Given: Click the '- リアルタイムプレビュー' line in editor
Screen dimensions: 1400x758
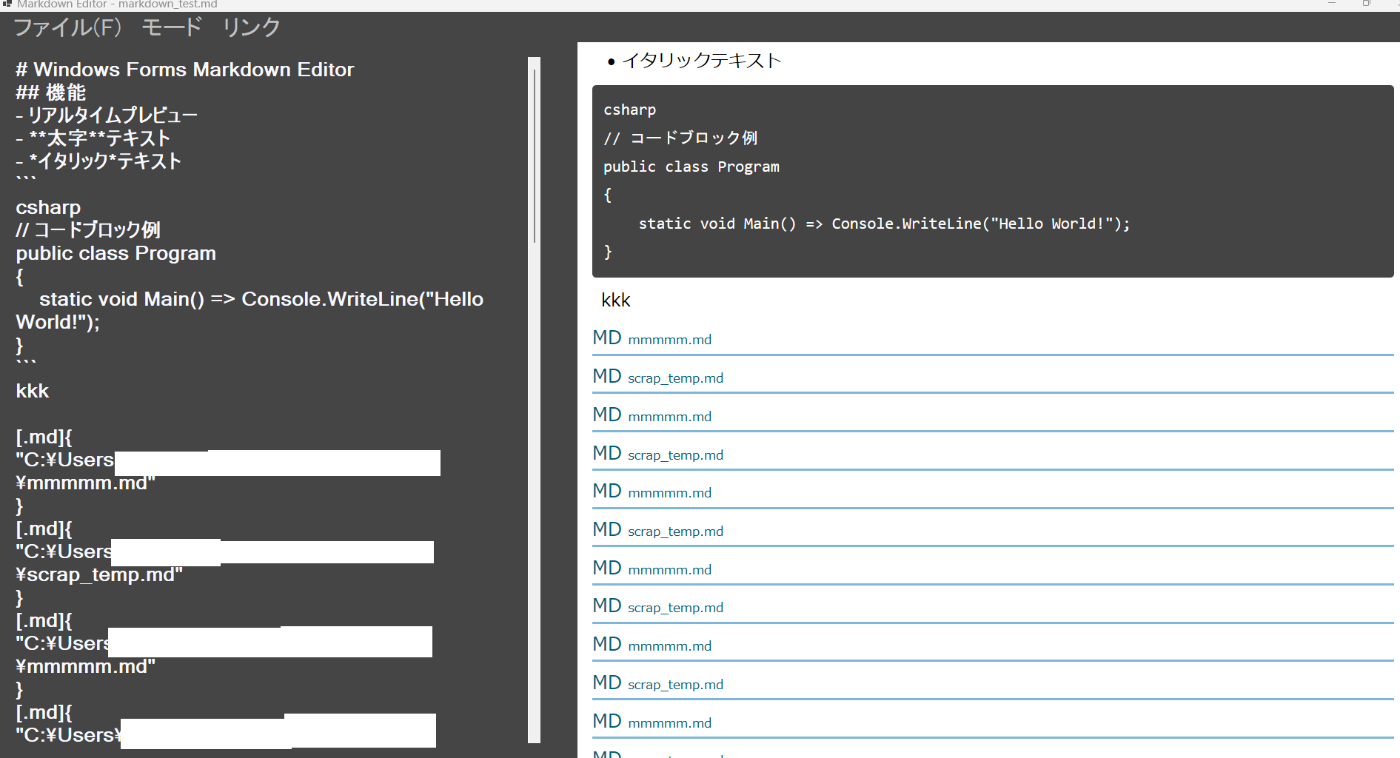Looking at the screenshot, I should 107,116.
